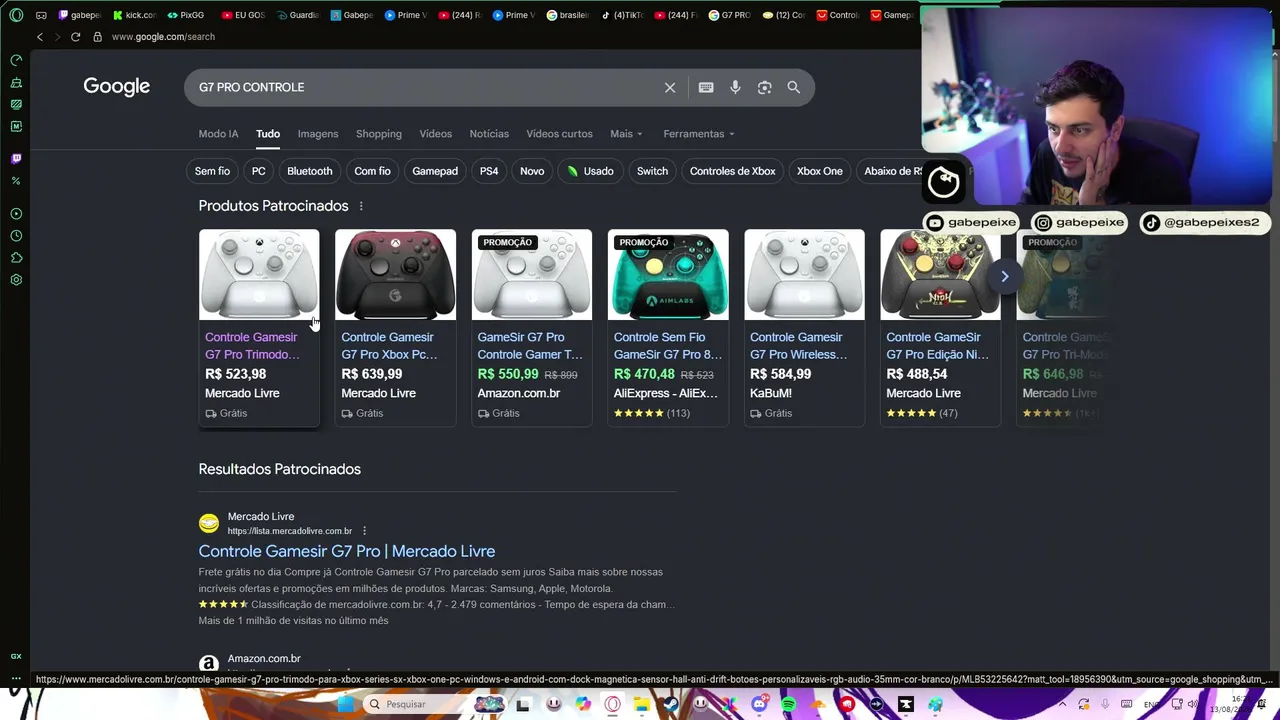Image resolution: width=1280 pixels, height=720 pixels.
Task: Open the GX main menu logo
Action: tap(16, 15)
